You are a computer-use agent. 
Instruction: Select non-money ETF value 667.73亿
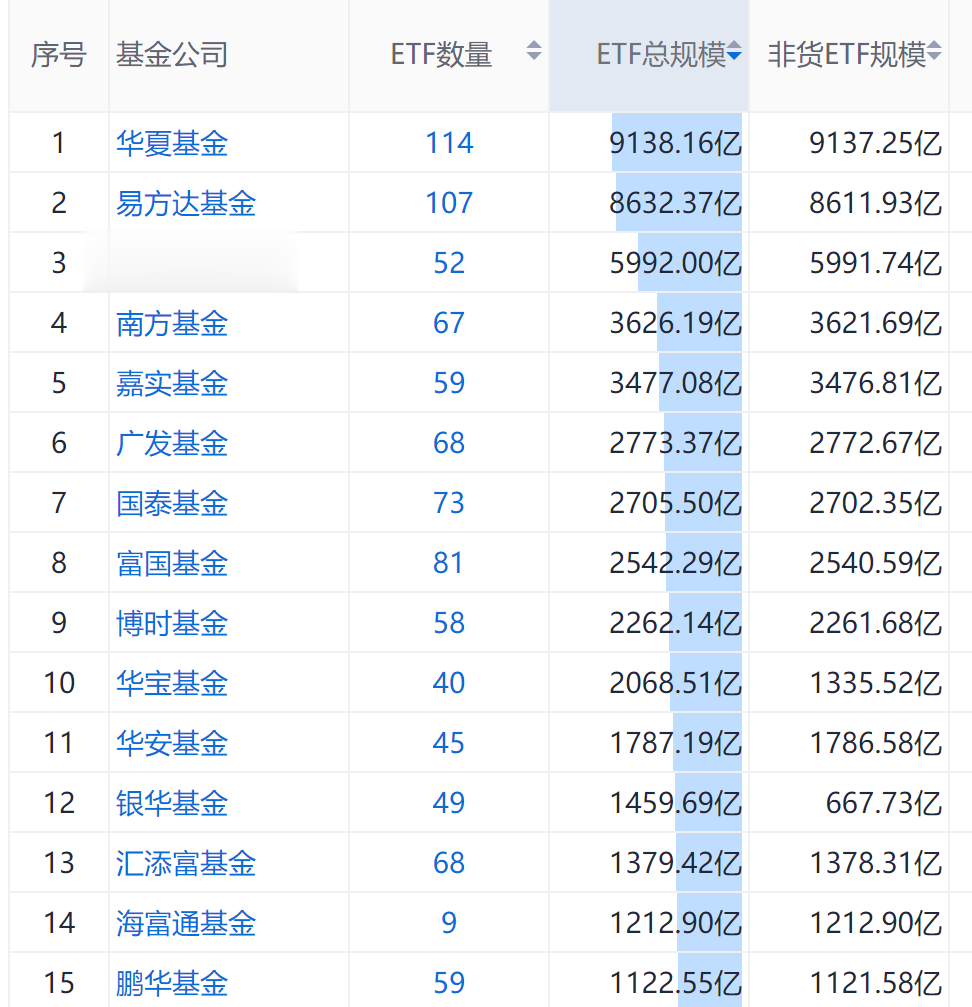pos(884,803)
